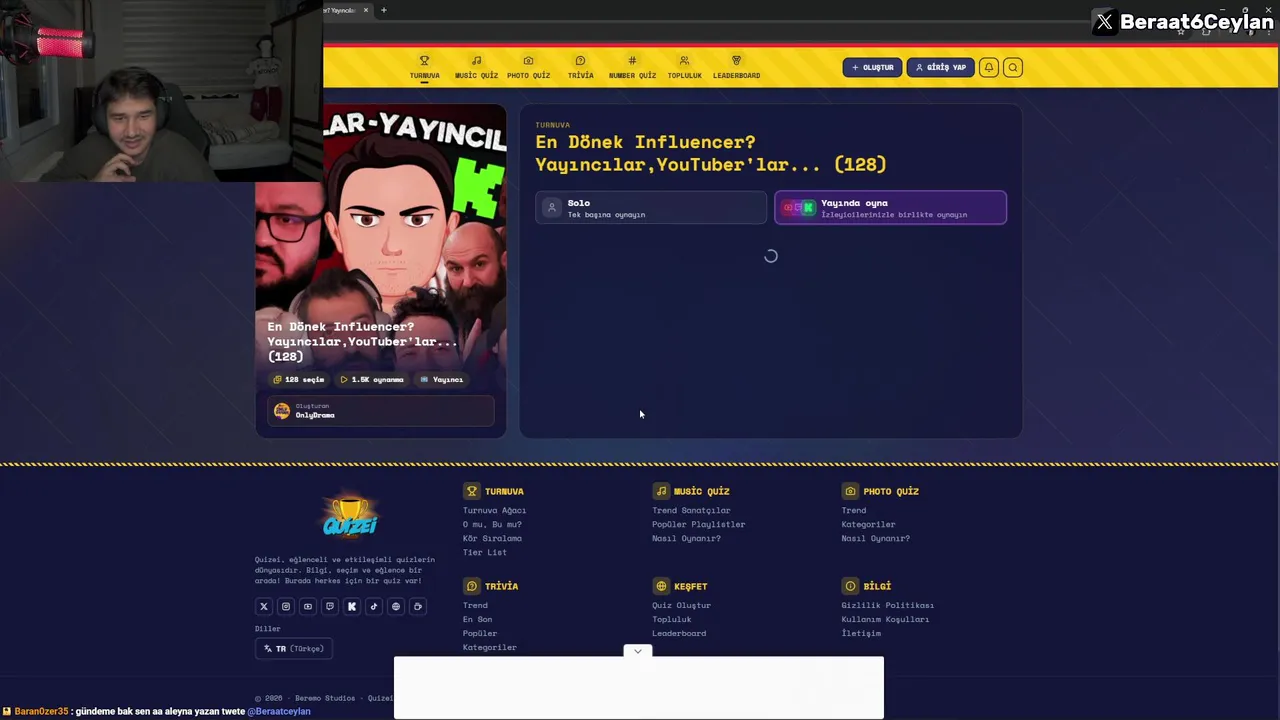Close the current browser tab

(x=366, y=10)
